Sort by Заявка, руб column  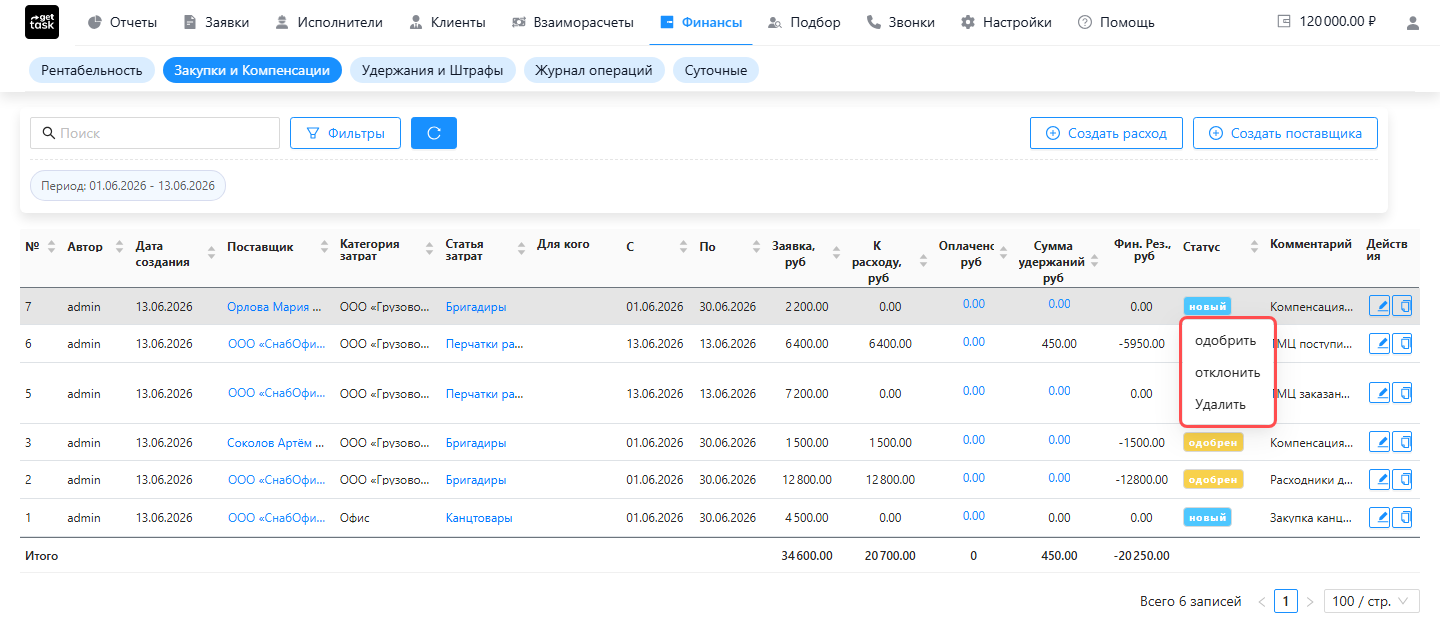pos(836,253)
